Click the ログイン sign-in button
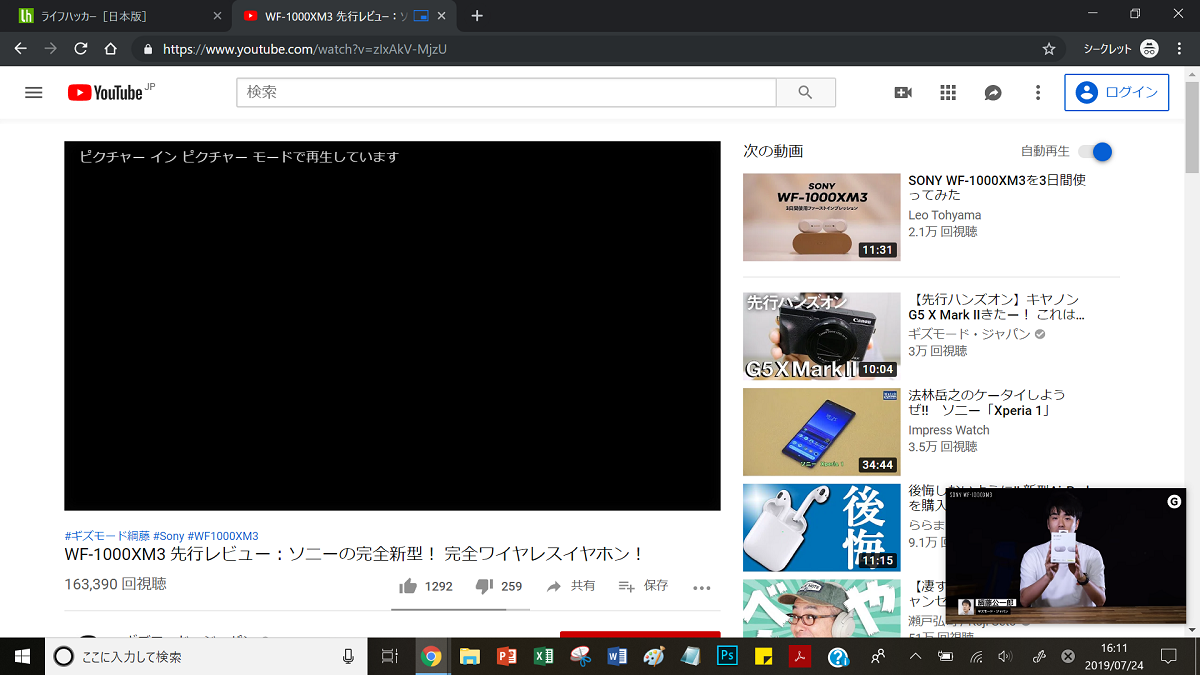This screenshot has width=1200, height=675. 1116,92
